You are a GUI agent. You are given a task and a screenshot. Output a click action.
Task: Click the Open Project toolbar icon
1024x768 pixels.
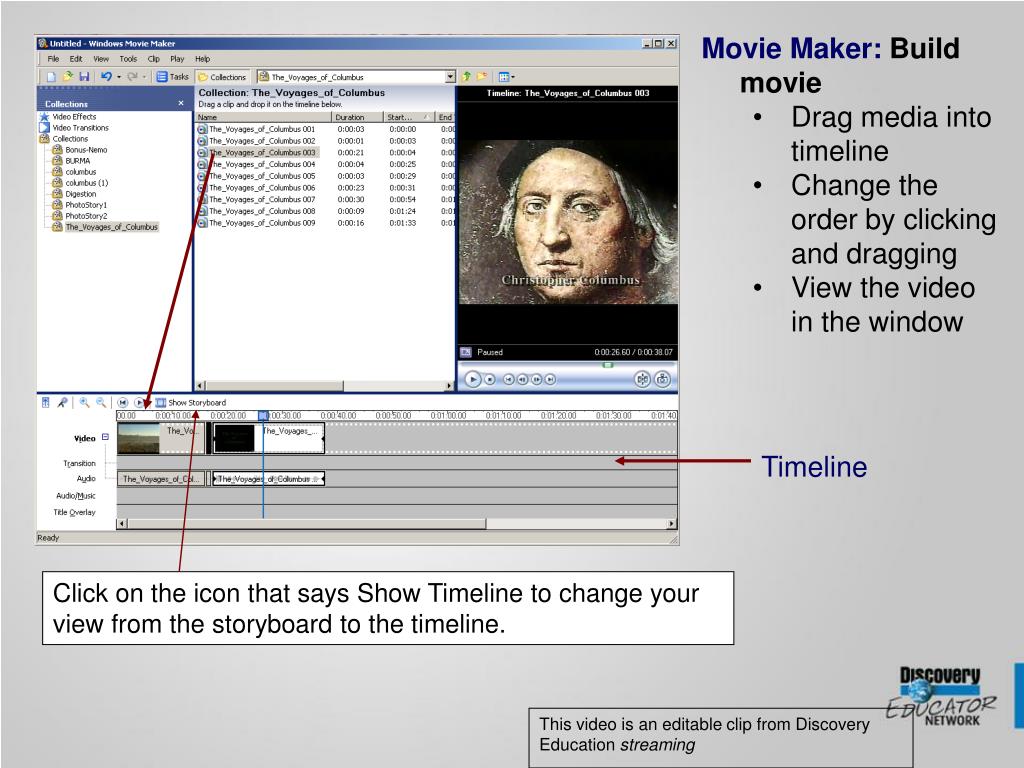(x=68, y=77)
